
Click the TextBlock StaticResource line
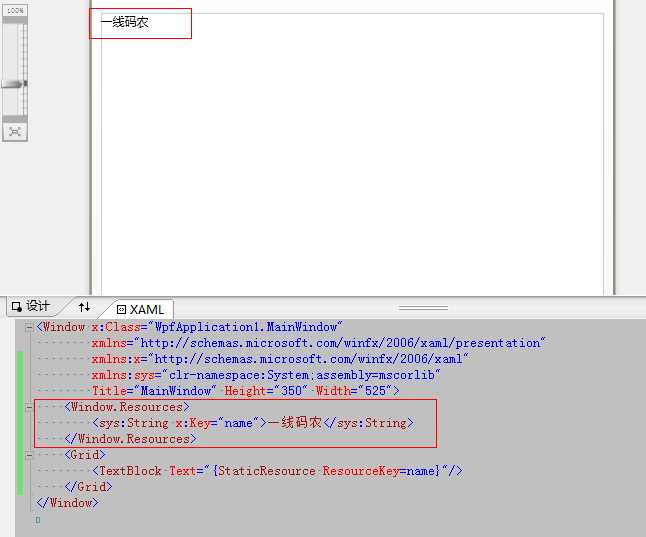coord(277,471)
